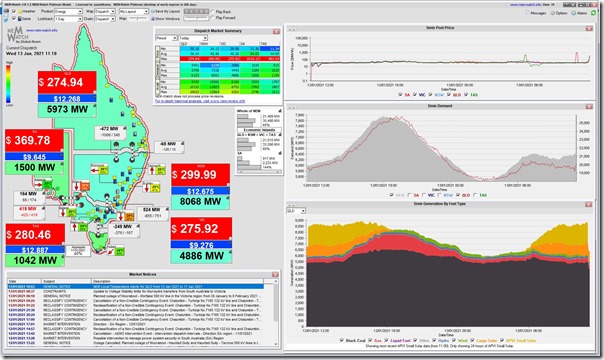Toggle Large Solar checkbox in generation legend
This screenshot has width=604, height=360.
pyautogui.click(x=473, y=340)
